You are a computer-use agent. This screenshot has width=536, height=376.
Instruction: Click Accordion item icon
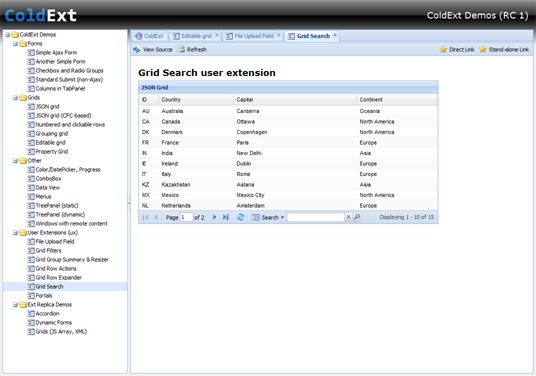point(31,314)
